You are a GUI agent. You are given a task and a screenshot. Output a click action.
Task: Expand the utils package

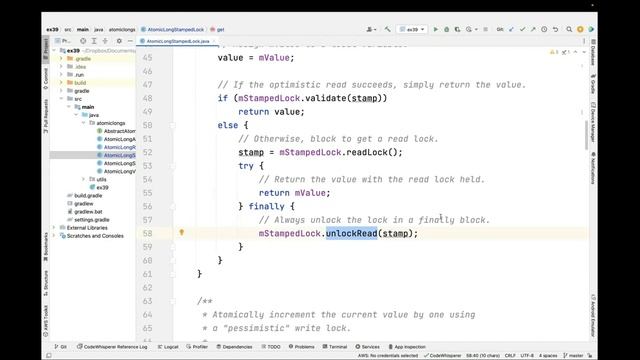point(83,179)
